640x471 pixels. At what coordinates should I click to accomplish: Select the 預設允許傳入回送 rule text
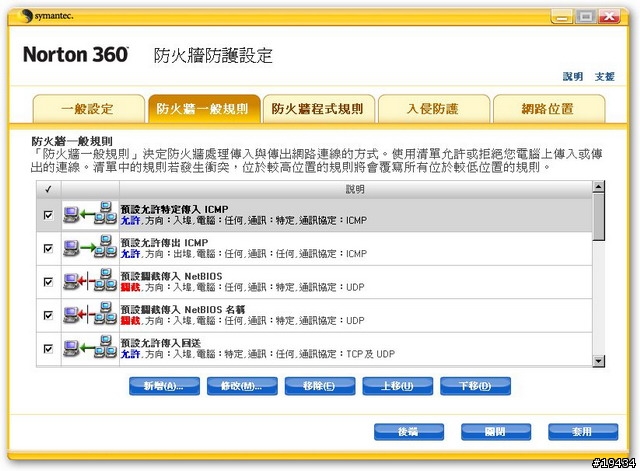point(160,343)
